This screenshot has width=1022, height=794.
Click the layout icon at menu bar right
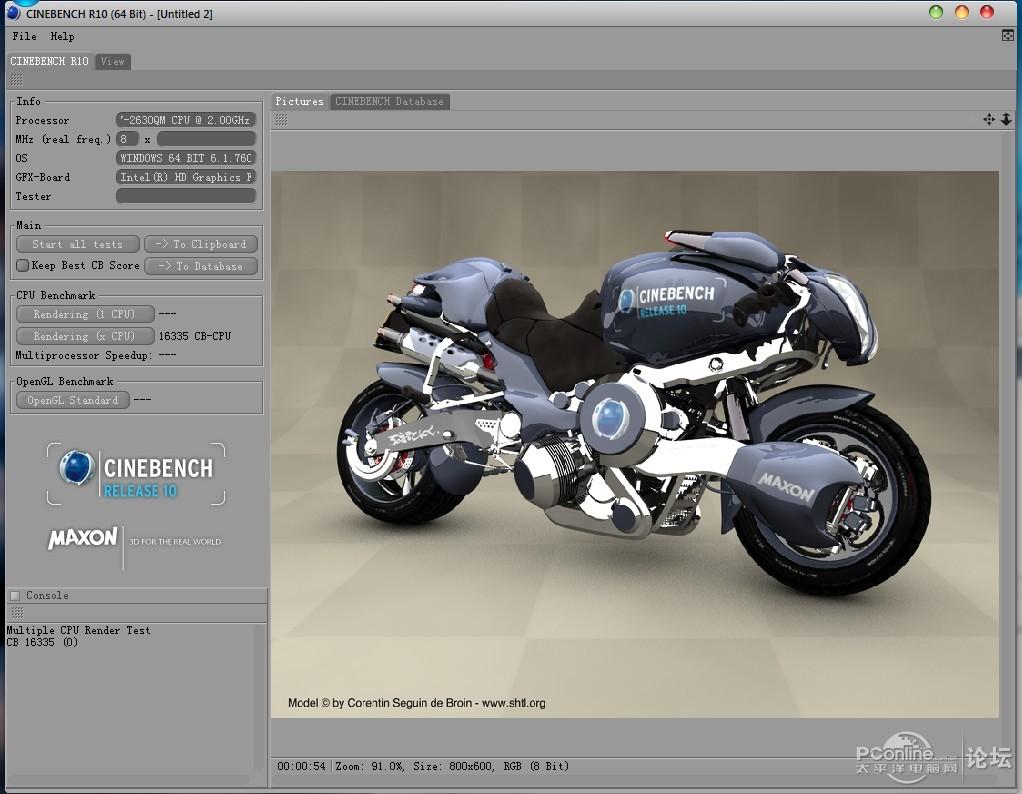[1008, 36]
